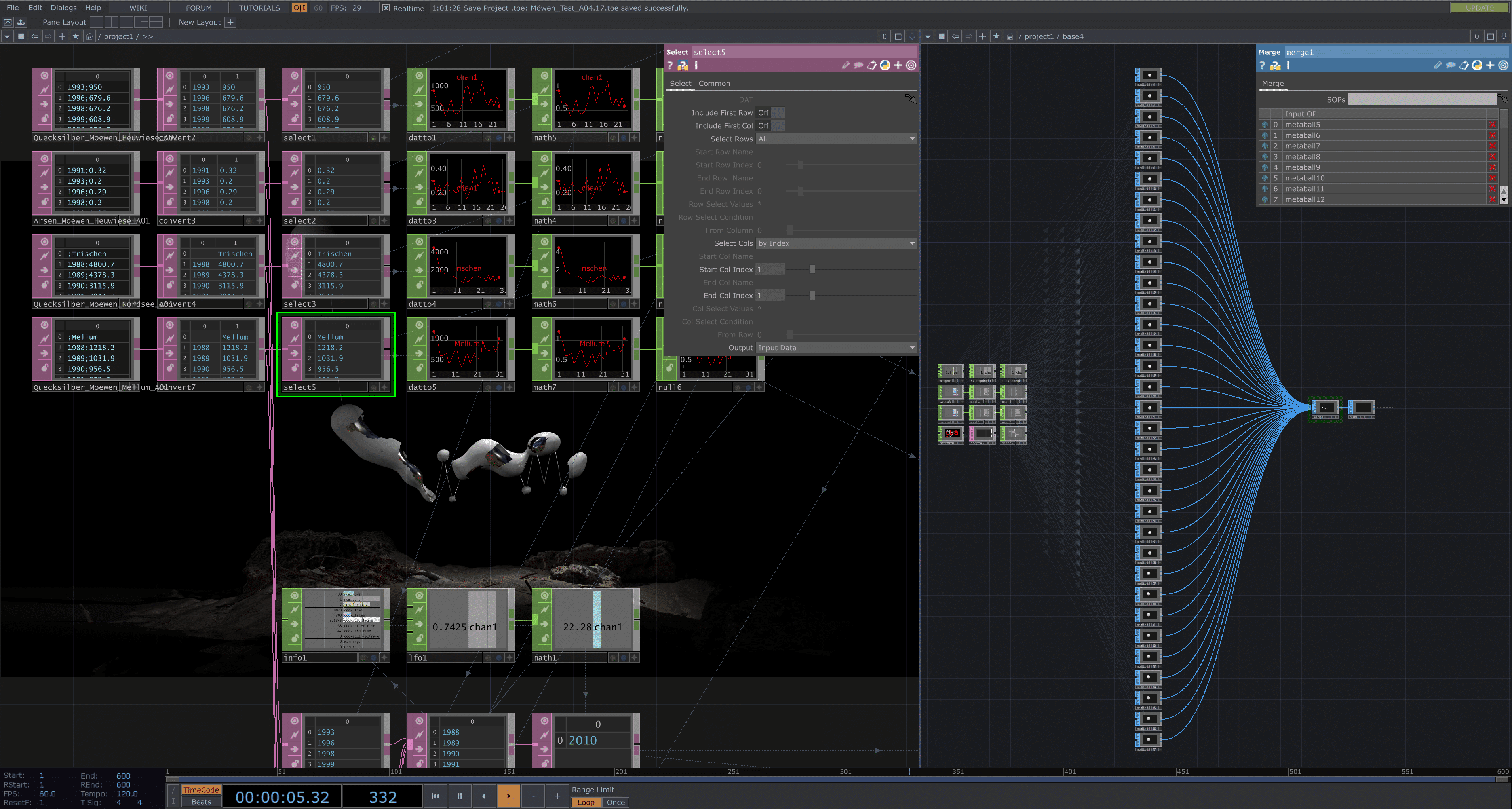
Task: Click the copy parameters icon in merge1
Action: coord(1464,65)
